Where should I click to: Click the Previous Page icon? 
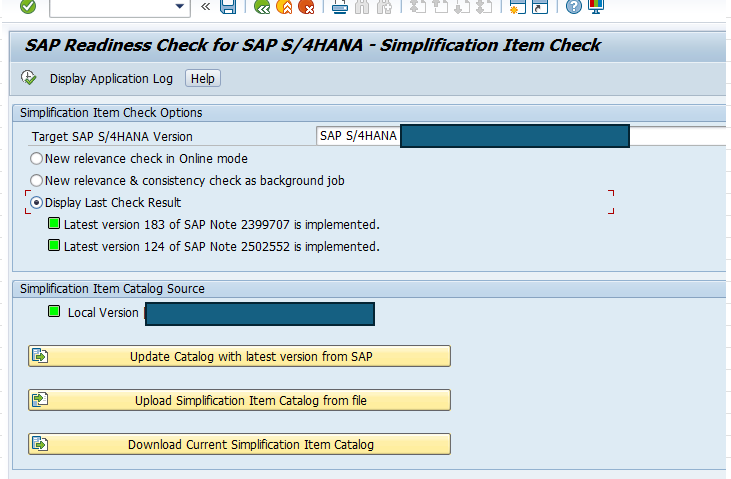440,7
